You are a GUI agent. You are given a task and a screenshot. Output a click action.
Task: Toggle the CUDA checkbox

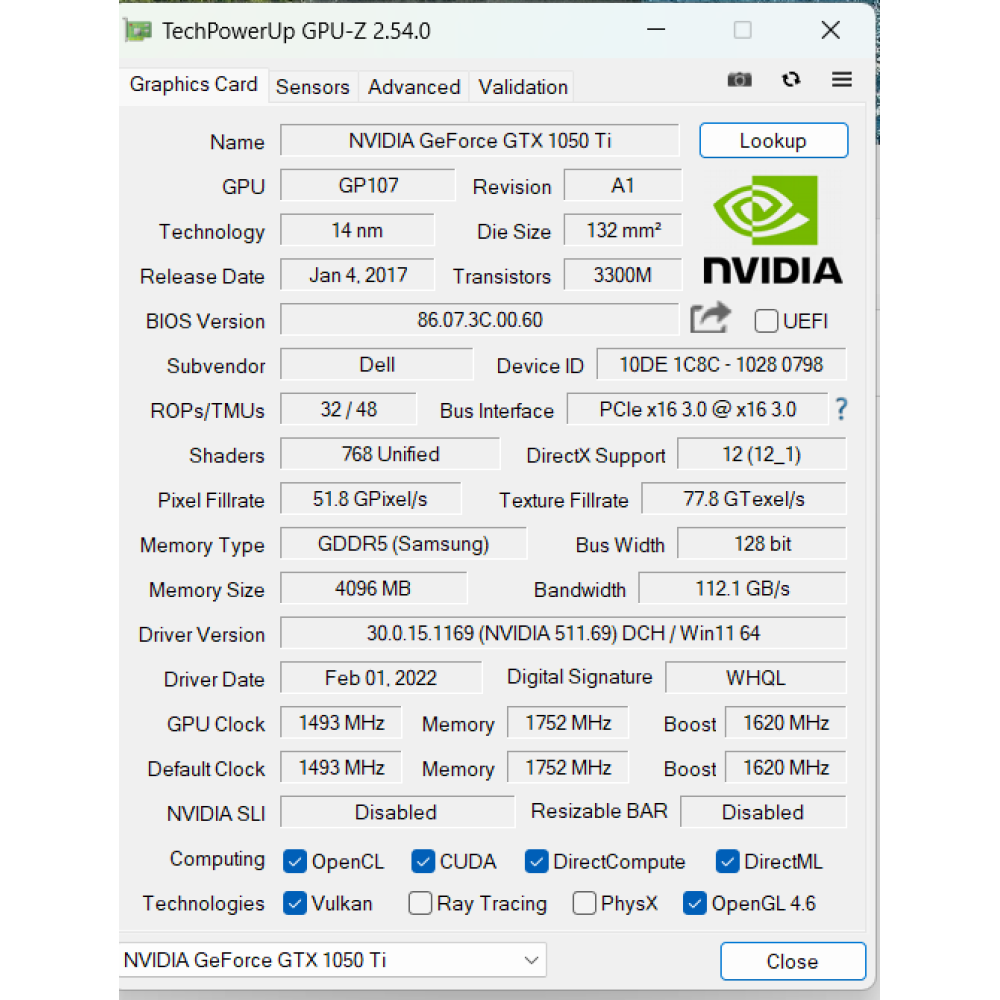pyautogui.click(x=423, y=862)
